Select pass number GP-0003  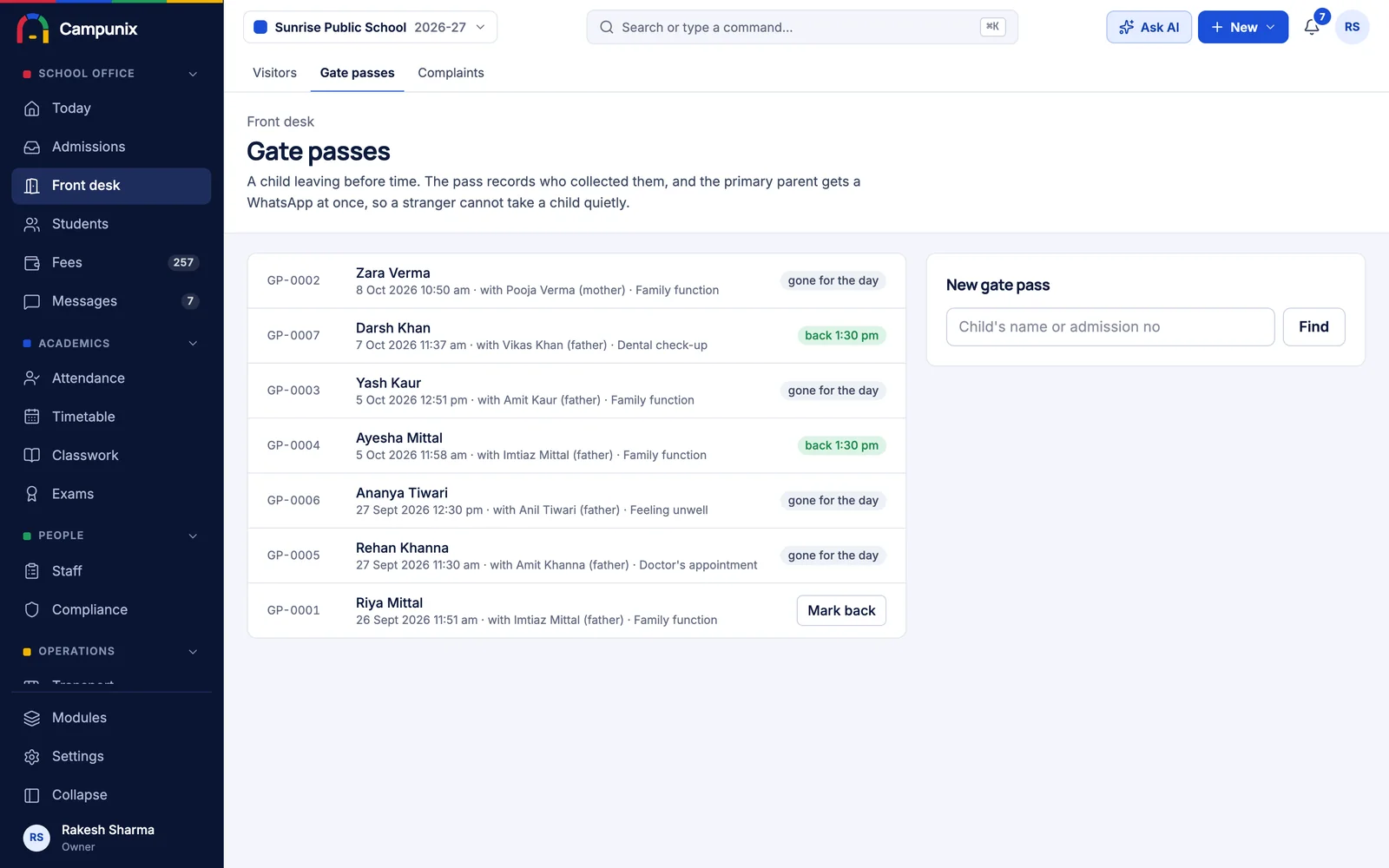(293, 391)
